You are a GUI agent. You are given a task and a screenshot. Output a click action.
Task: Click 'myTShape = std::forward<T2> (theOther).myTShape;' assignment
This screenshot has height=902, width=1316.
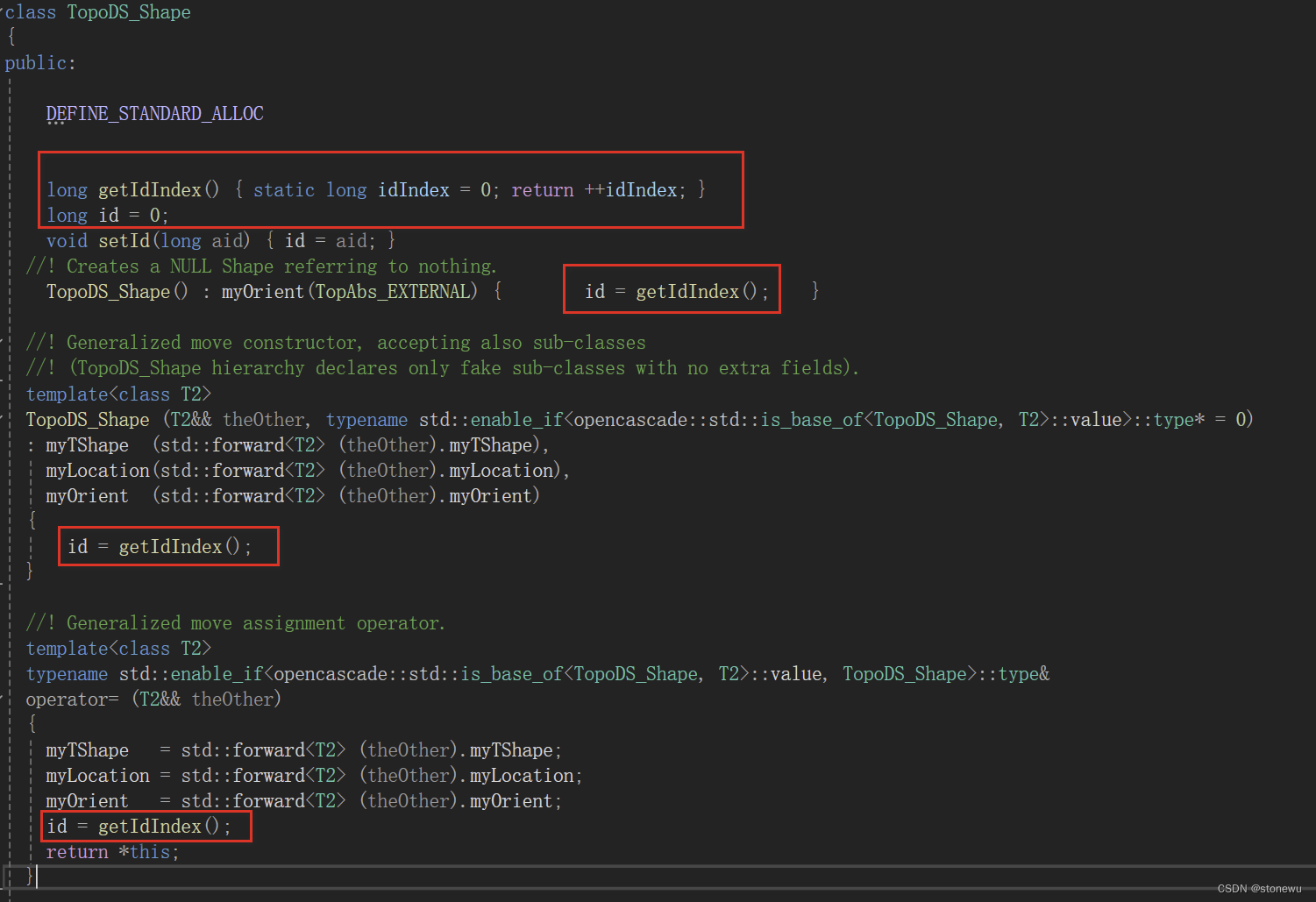[x=303, y=750]
